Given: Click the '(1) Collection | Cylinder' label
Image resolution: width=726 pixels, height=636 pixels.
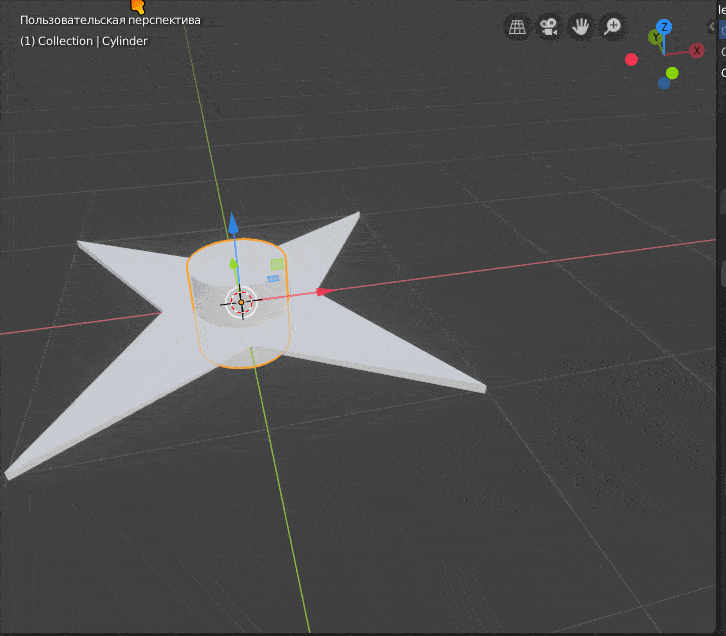Looking at the screenshot, I should [x=84, y=41].
